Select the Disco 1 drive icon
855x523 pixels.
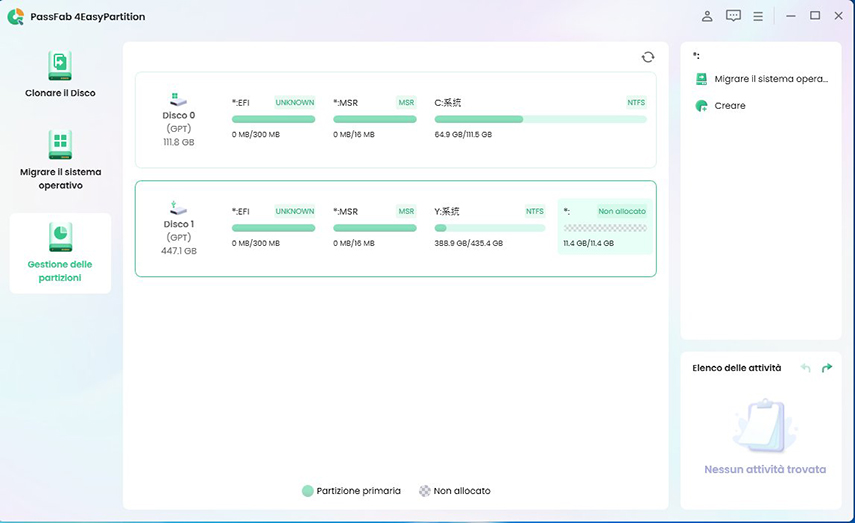coord(179,208)
